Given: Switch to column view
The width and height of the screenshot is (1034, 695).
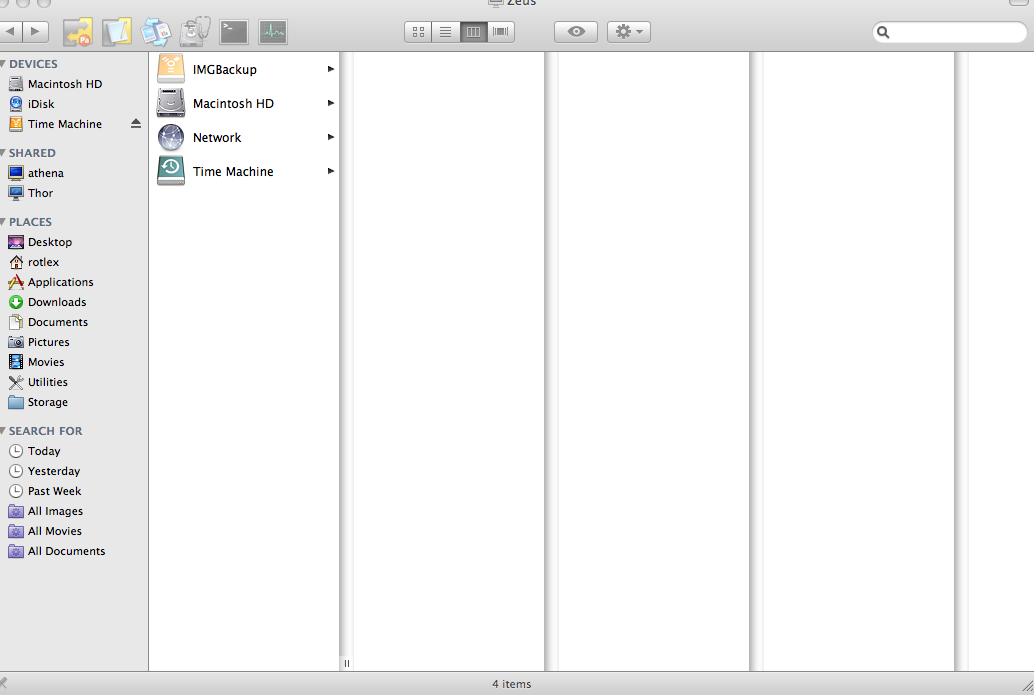Looking at the screenshot, I should (473, 32).
